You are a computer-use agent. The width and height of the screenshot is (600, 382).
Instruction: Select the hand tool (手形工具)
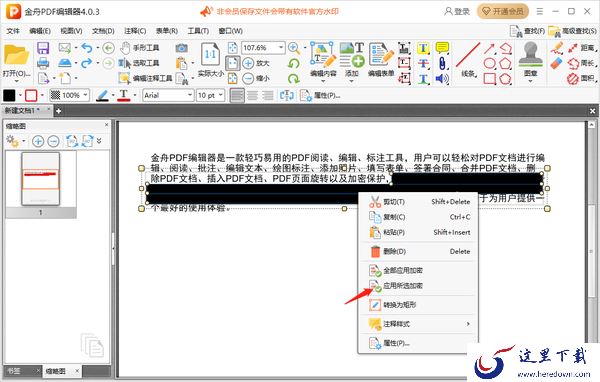point(139,48)
